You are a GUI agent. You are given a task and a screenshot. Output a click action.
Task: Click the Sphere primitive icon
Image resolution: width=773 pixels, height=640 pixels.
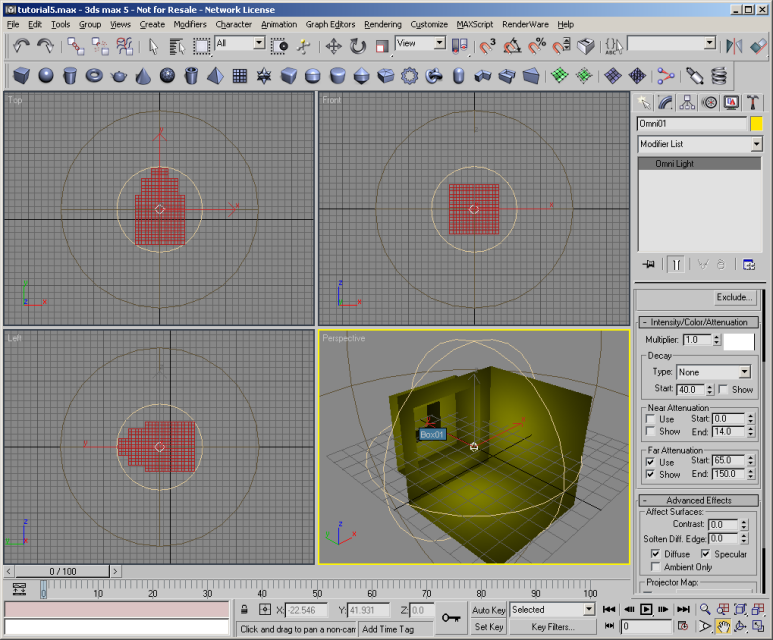[46, 76]
